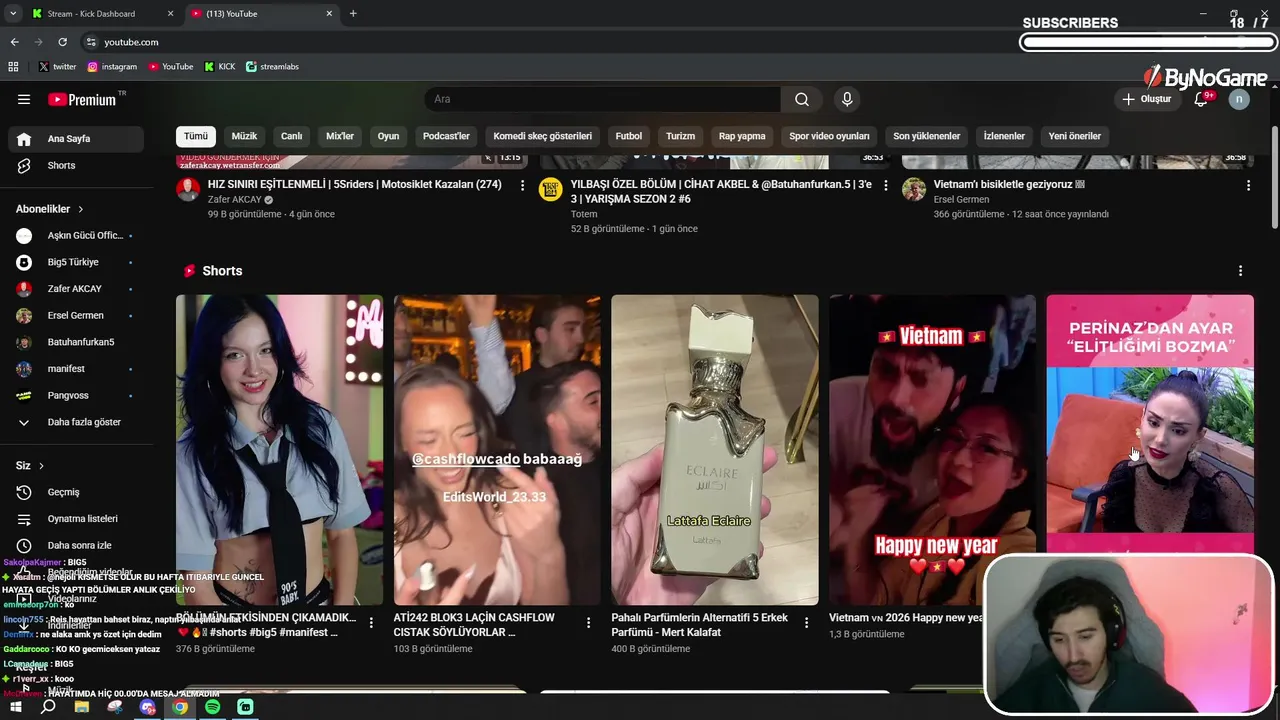The height and width of the screenshot is (720, 1280).
Task: Open the notifications bell
Action: click(1201, 99)
